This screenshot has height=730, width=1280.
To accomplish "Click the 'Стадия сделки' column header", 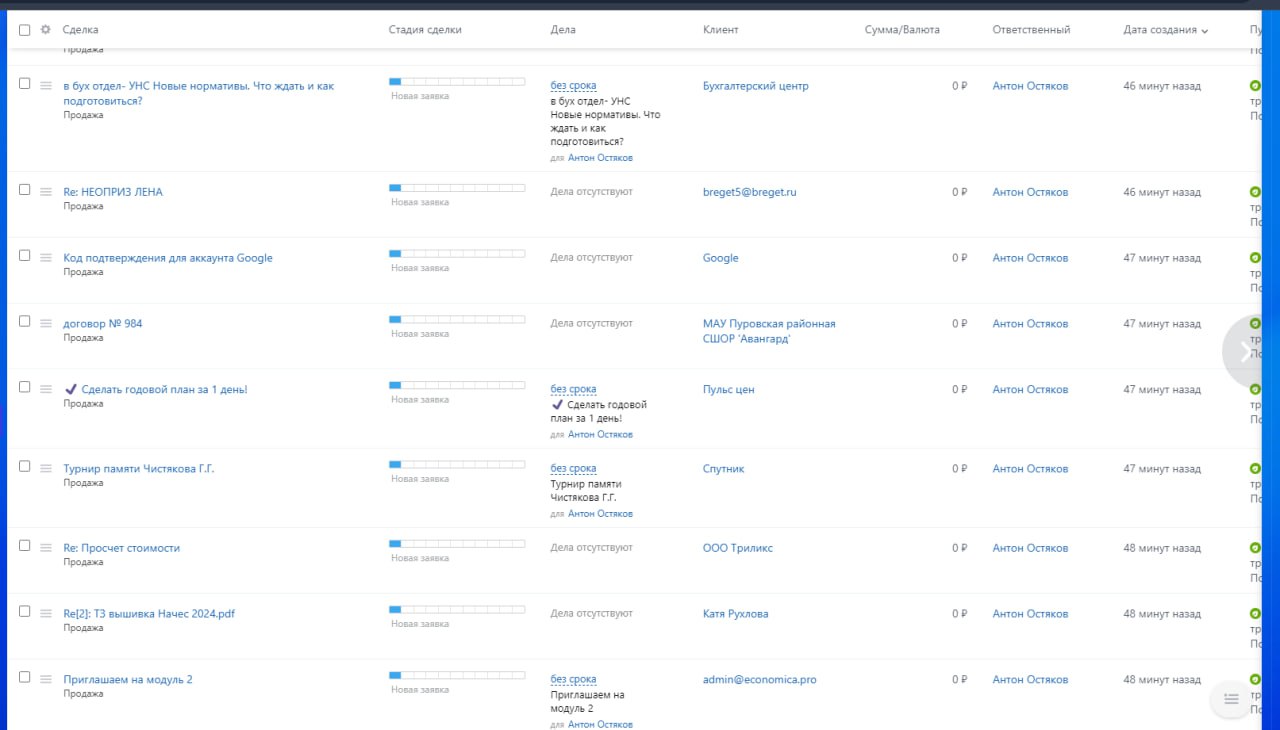I will coord(425,30).
